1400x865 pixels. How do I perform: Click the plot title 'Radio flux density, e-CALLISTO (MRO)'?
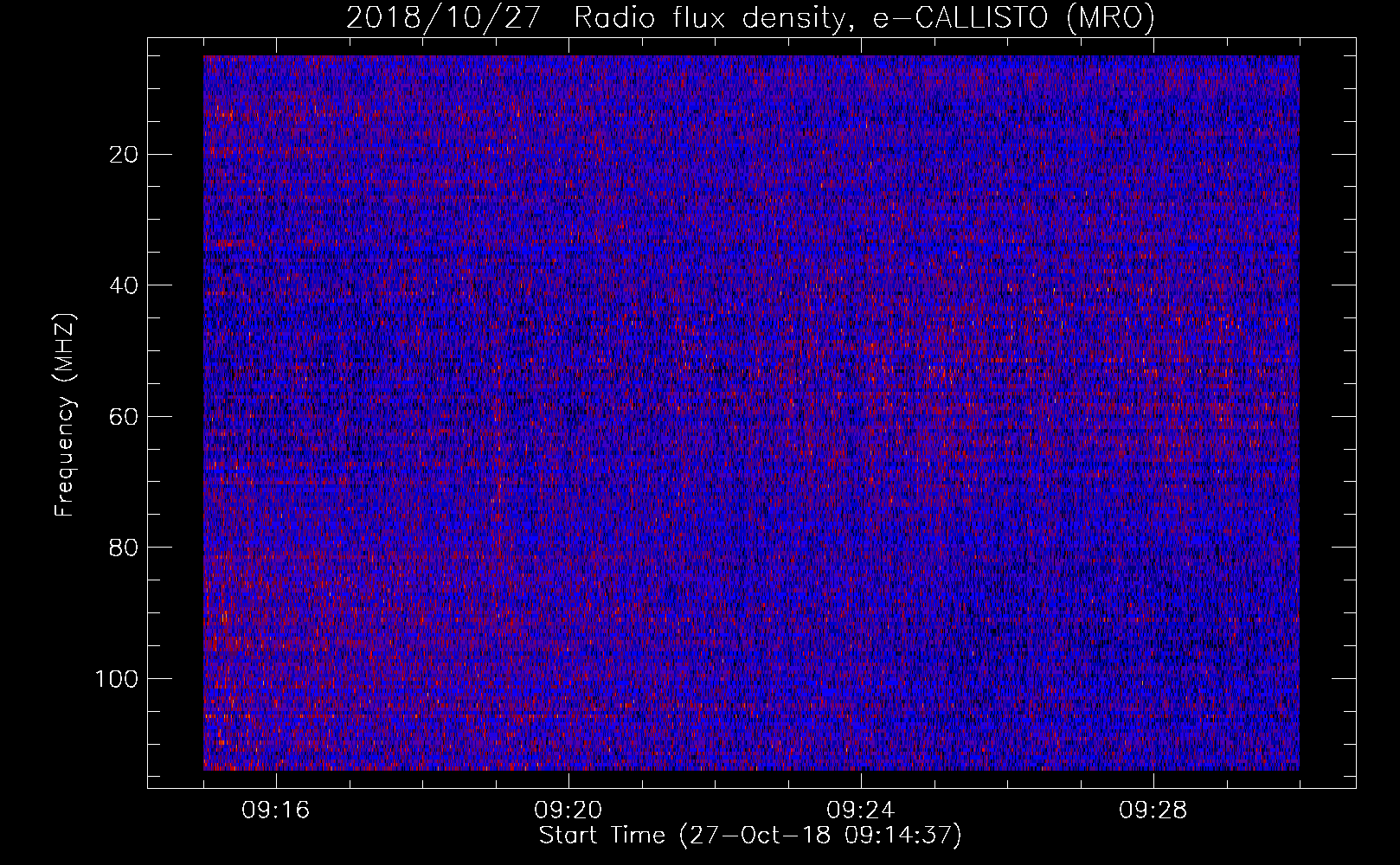[864, 18]
